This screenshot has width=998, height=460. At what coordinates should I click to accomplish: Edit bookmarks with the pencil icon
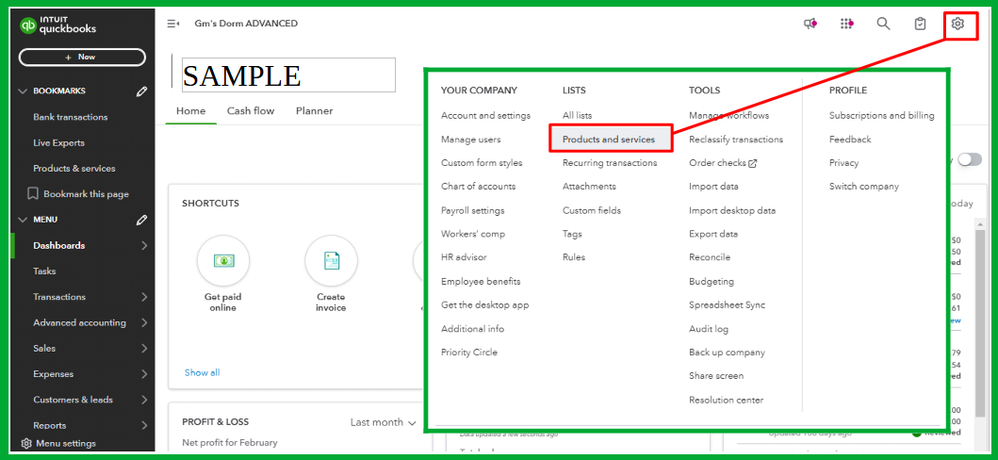click(x=141, y=92)
